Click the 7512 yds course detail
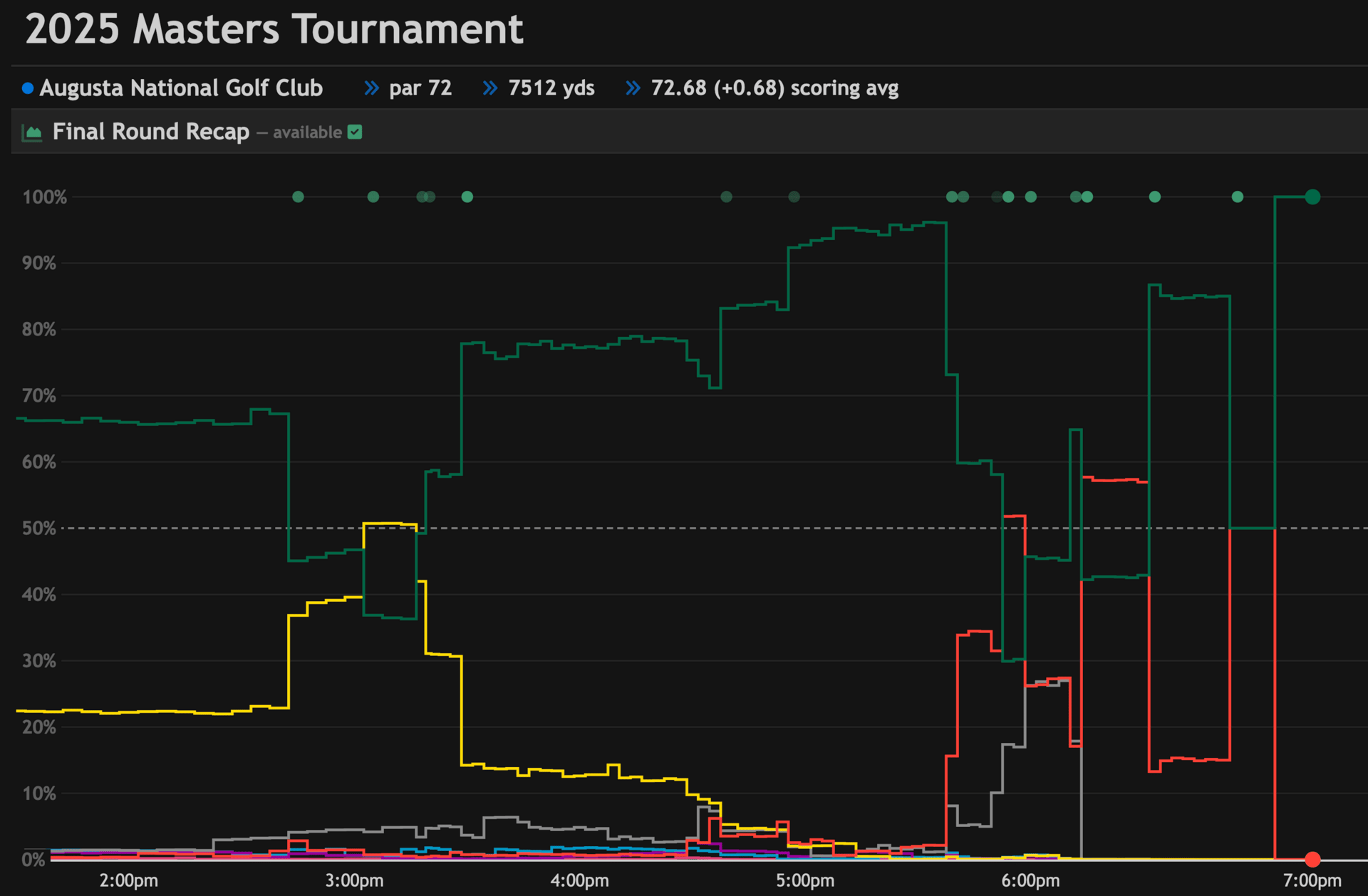The image size is (1368, 896). (551, 88)
